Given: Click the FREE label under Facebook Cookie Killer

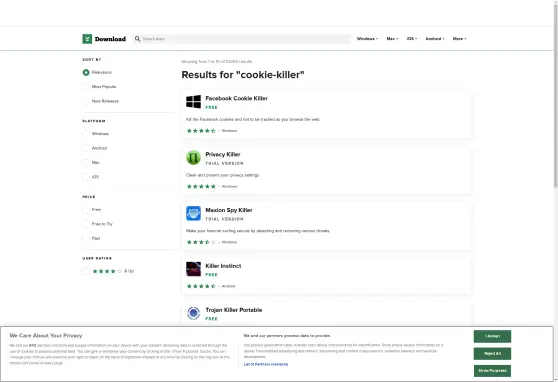Looking at the screenshot, I should pyautogui.click(x=211, y=108).
